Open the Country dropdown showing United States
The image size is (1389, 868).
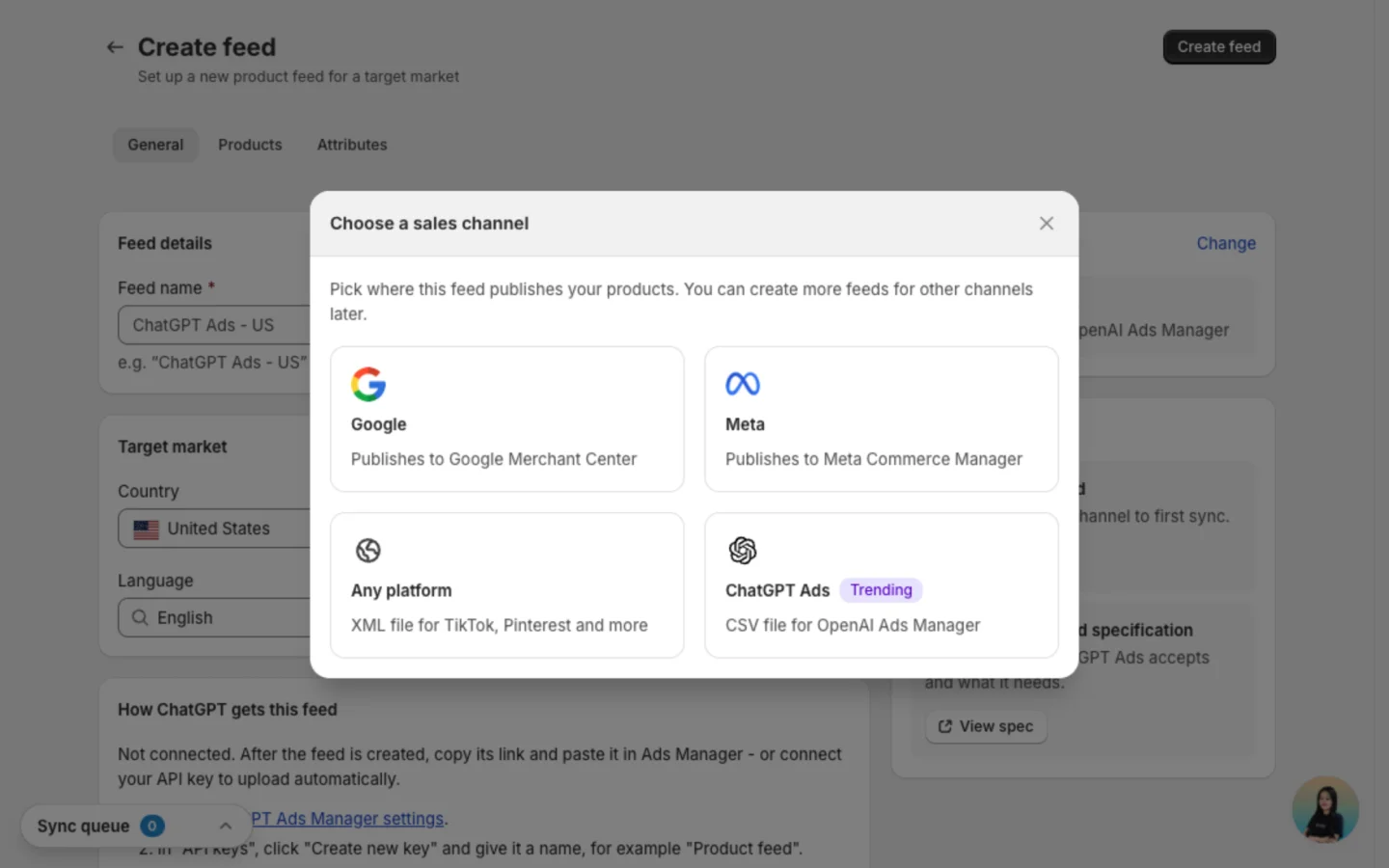(x=214, y=529)
